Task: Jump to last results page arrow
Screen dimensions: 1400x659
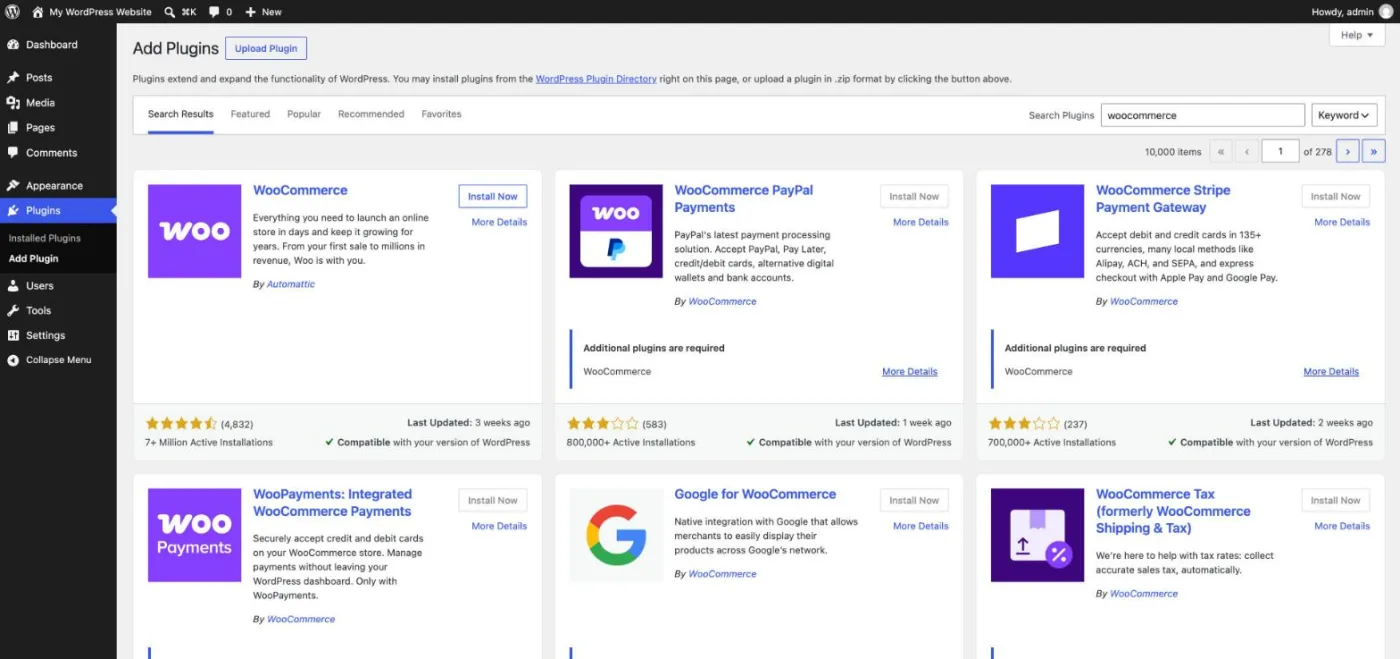Action: pos(1374,151)
